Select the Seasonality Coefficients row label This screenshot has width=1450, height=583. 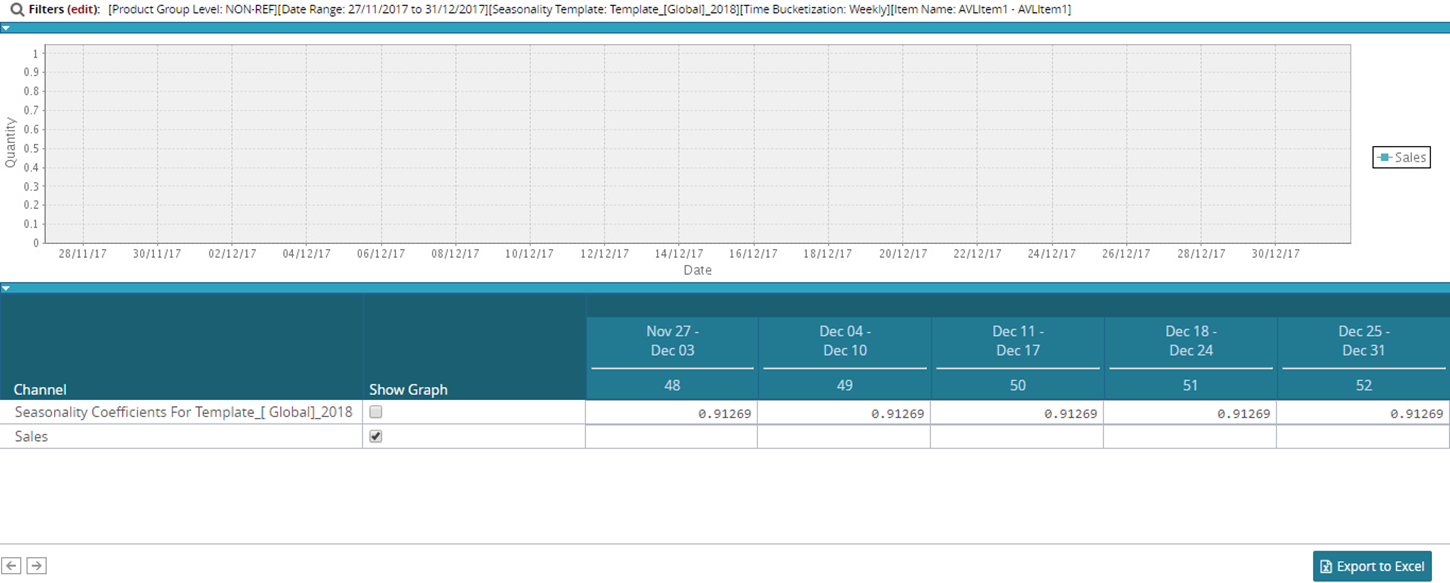click(183, 412)
